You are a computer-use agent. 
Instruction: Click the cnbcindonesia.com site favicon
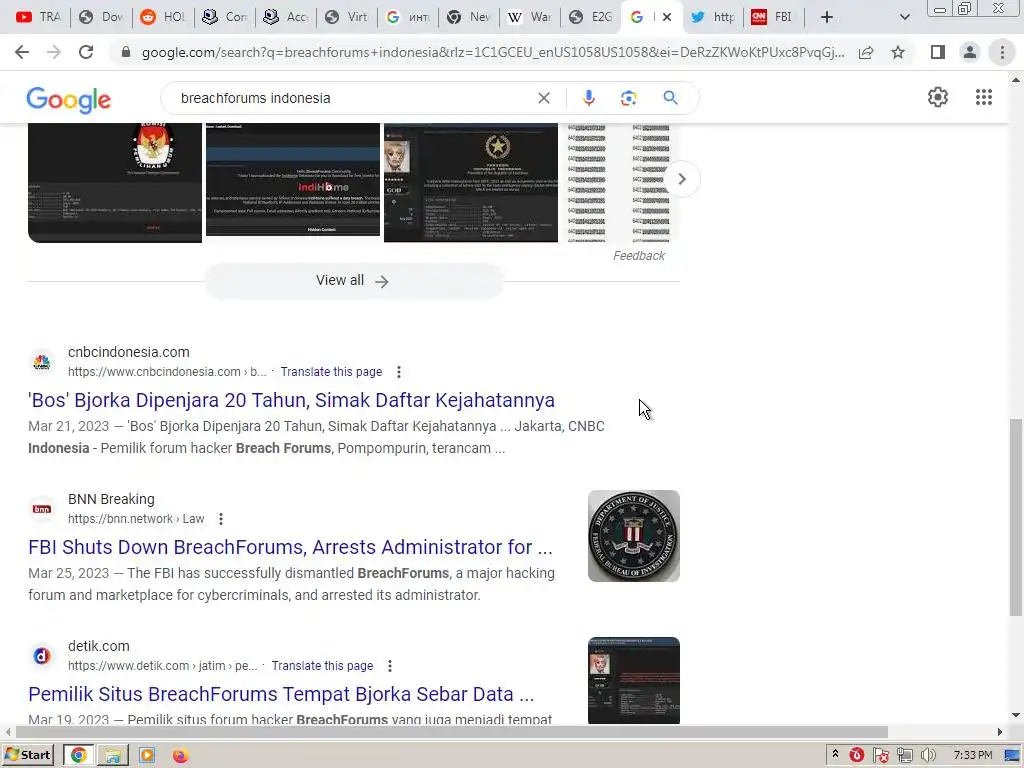(x=42, y=362)
